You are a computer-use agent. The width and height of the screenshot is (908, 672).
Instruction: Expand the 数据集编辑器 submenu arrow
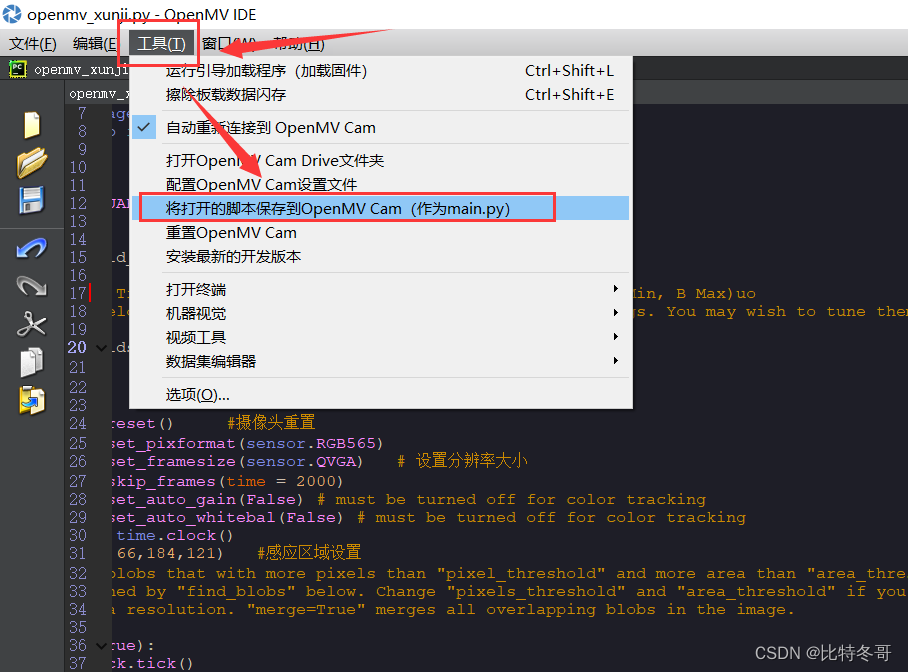(616, 360)
